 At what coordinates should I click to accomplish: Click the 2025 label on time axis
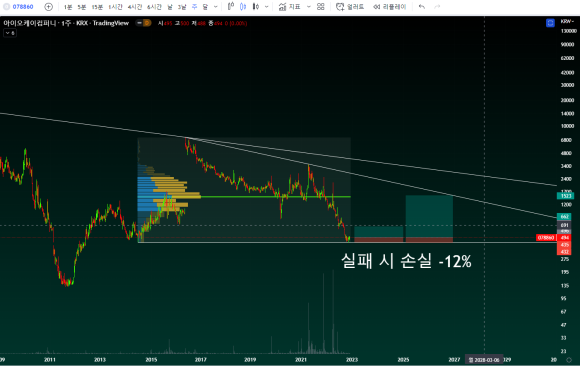point(403,359)
